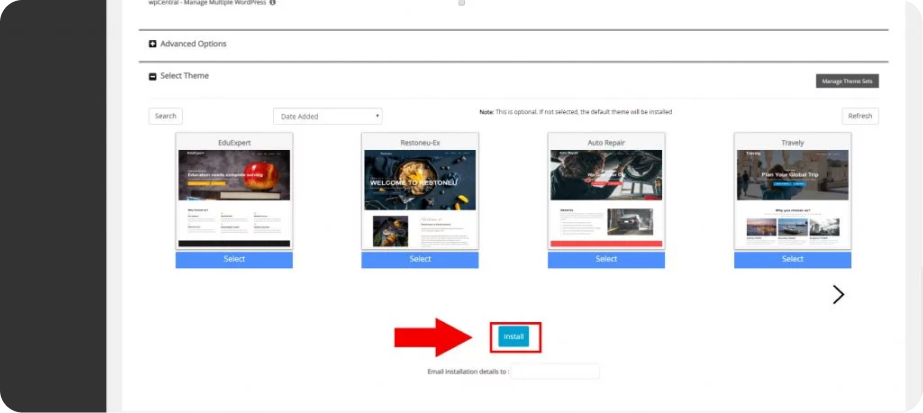
Task: Click the wpCentral info icon
Action: (273, 2)
